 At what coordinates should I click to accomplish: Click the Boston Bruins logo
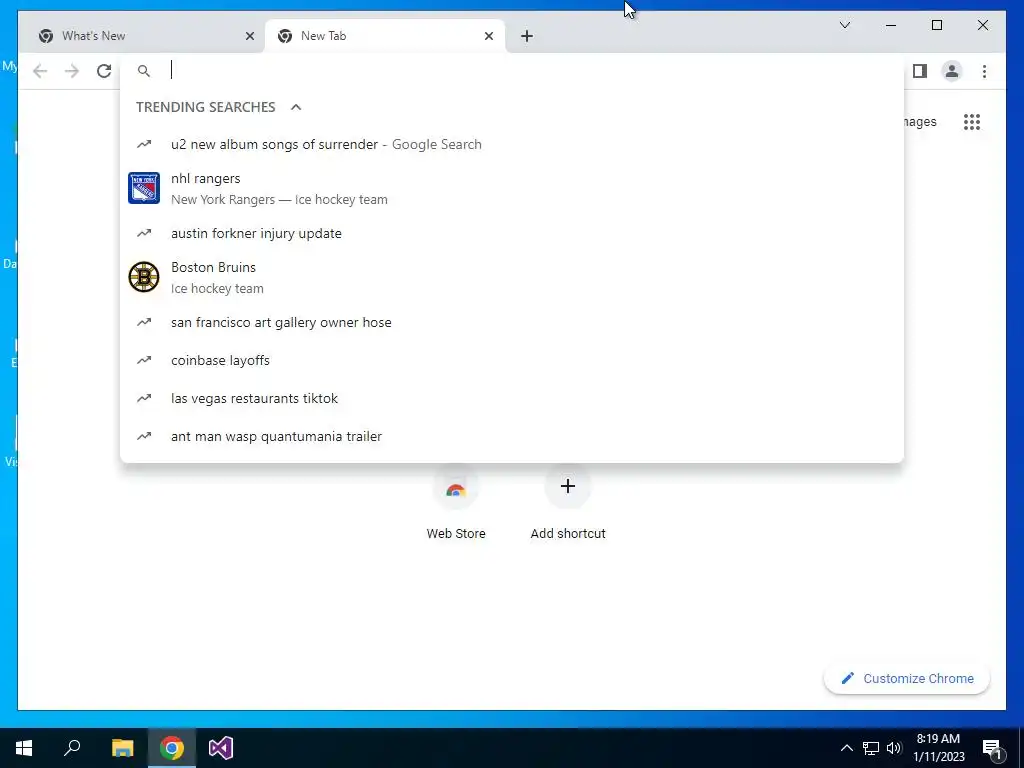point(144,277)
